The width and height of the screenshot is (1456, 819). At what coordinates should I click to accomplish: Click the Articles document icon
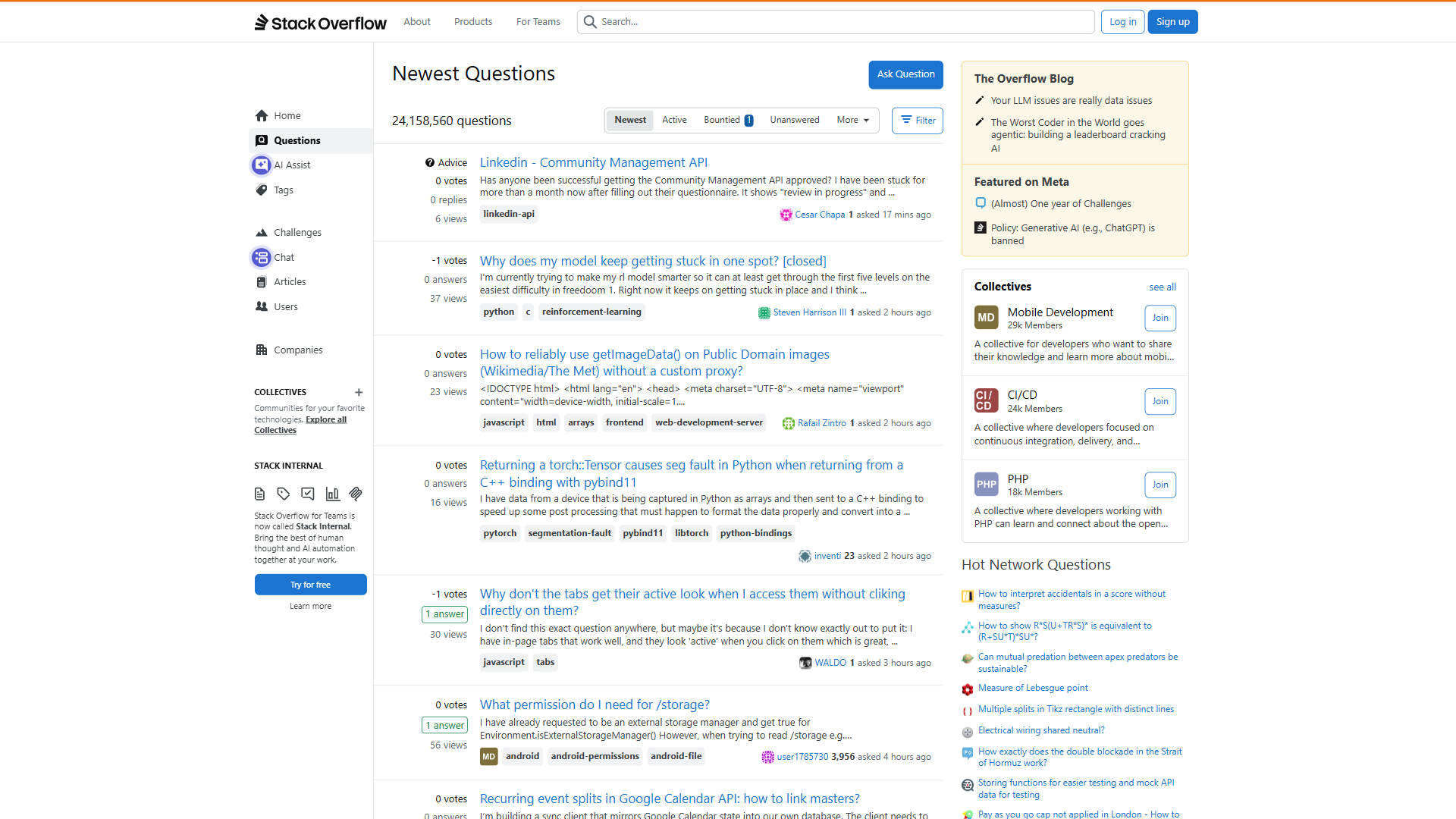coord(262,281)
